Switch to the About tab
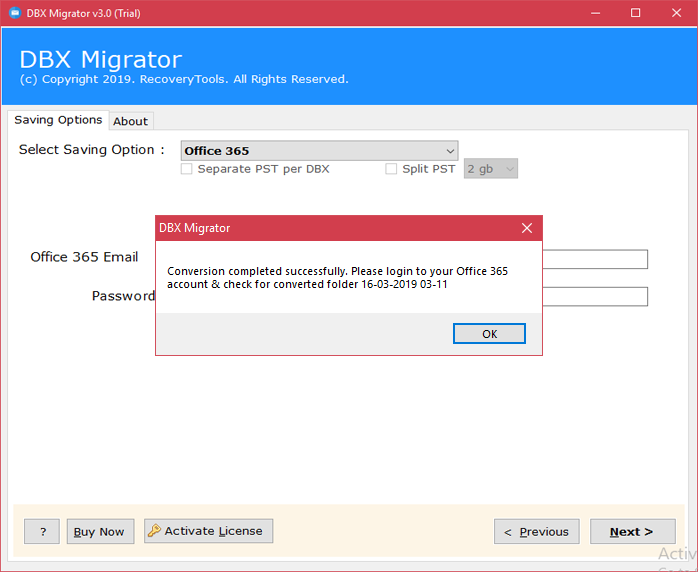Image resolution: width=698 pixels, height=572 pixels. tap(130, 121)
